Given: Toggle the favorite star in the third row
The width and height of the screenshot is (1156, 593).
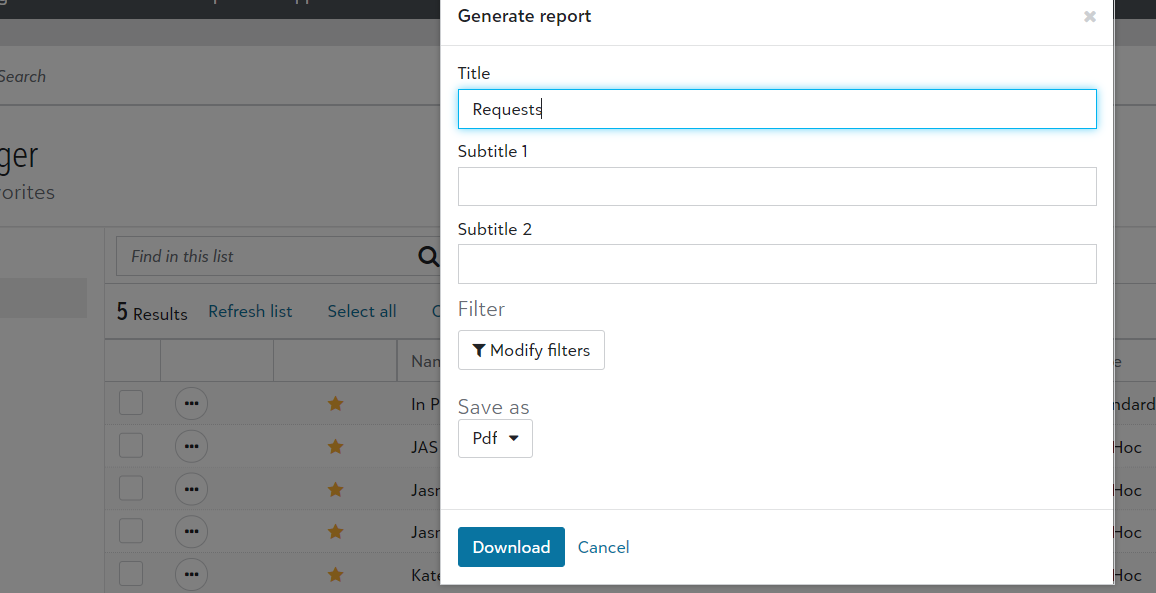Looking at the screenshot, I should 336,490.
